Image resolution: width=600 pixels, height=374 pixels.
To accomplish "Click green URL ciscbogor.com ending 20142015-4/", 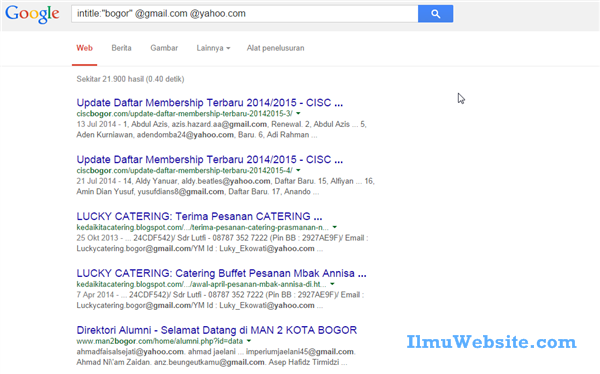I will coord(184,170).
